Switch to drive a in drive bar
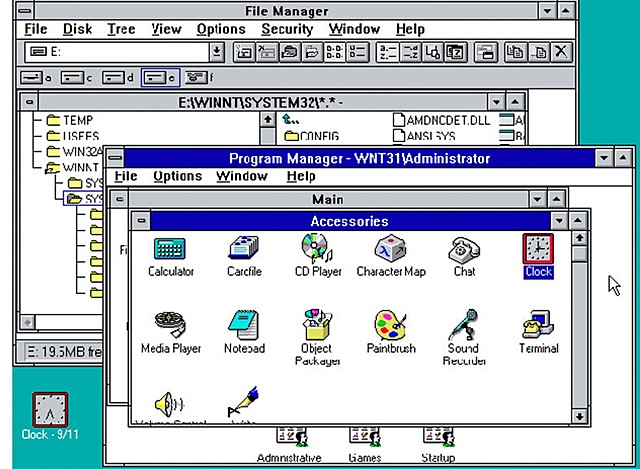This screenshot has height=469, width=640. (36, 77)
